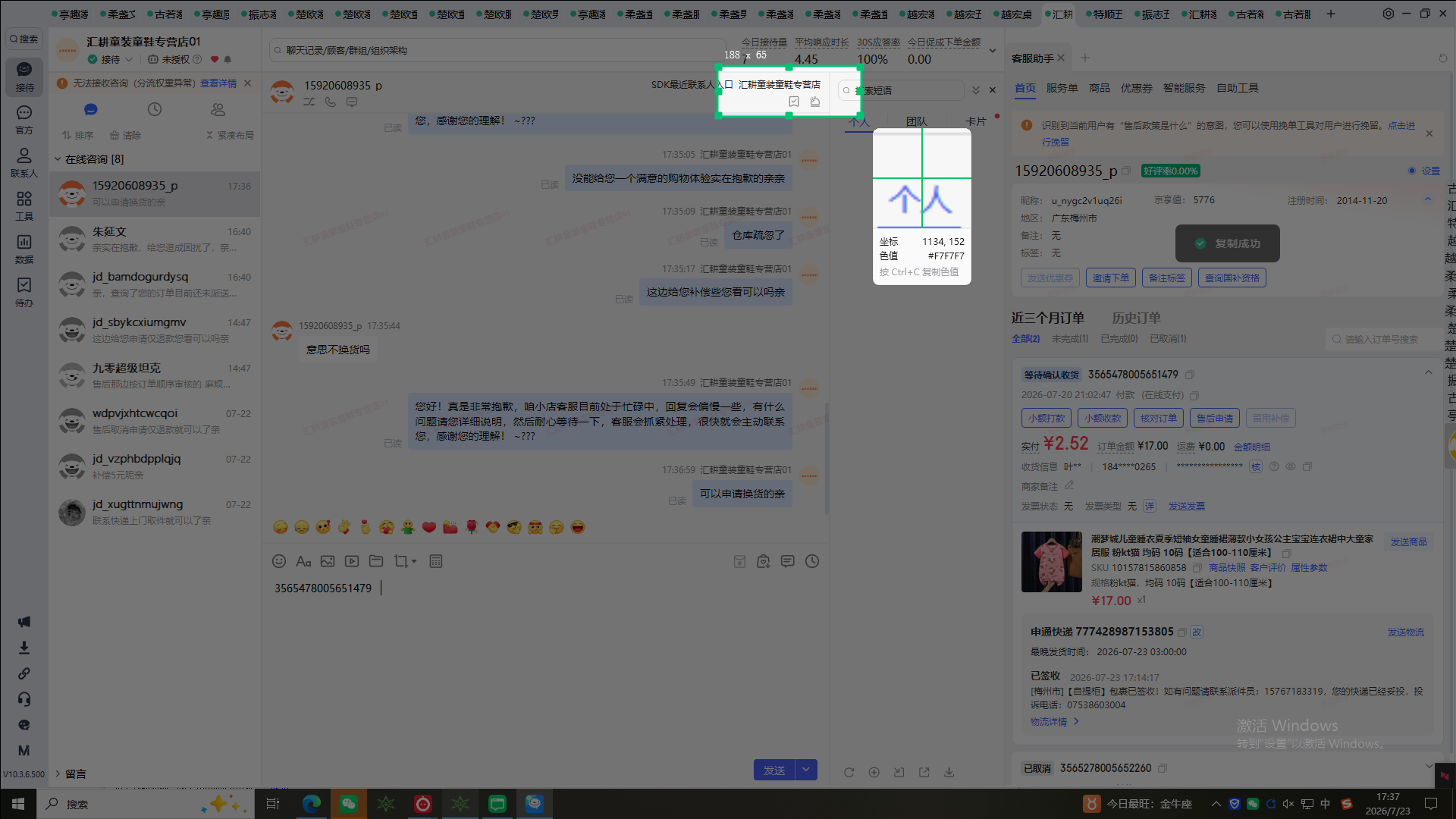The height and width of the screenshot is (819, 1456).
Task: Click the phone call icon under the customer name
Action: click(x=331, y=102)
